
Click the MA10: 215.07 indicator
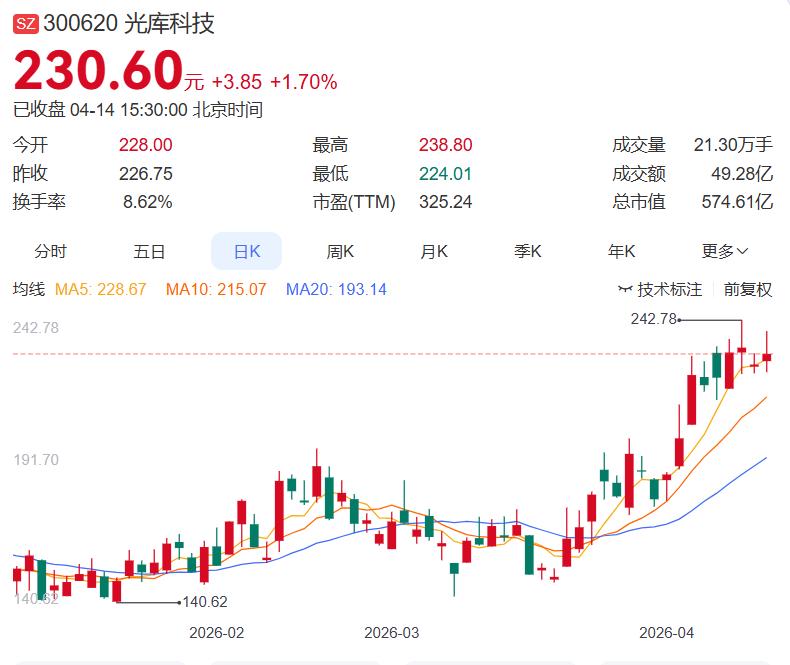click(x=216, y=289)
